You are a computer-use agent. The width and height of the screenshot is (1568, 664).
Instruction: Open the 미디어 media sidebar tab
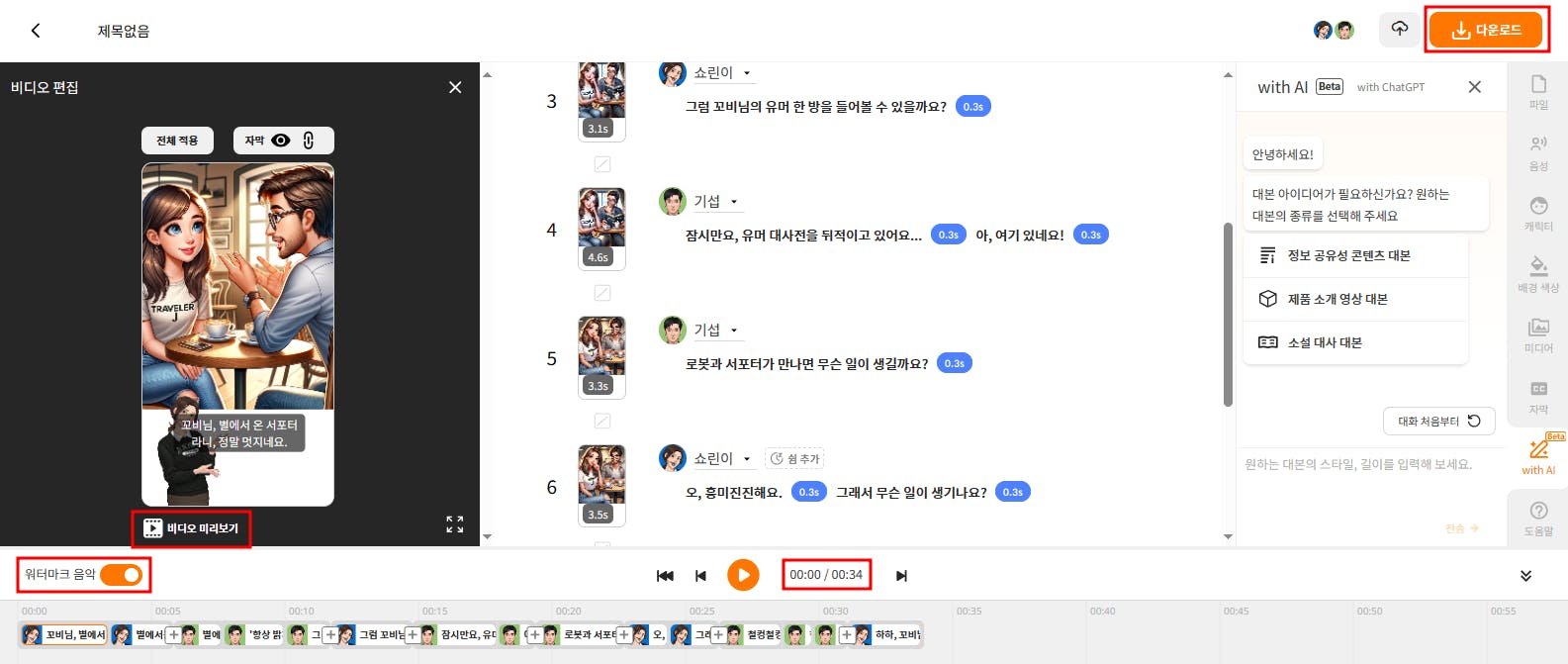(x=1538, y=335)
